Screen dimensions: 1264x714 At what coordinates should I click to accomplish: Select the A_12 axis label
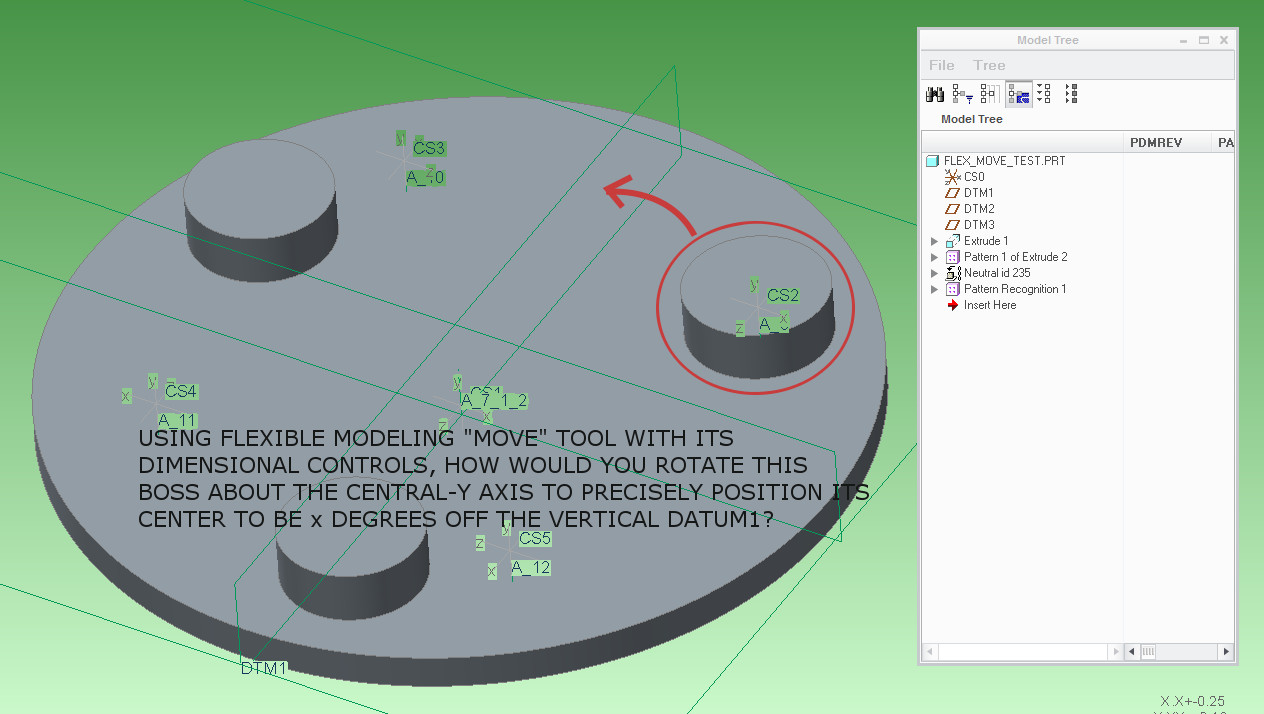(x=531, y=568)
